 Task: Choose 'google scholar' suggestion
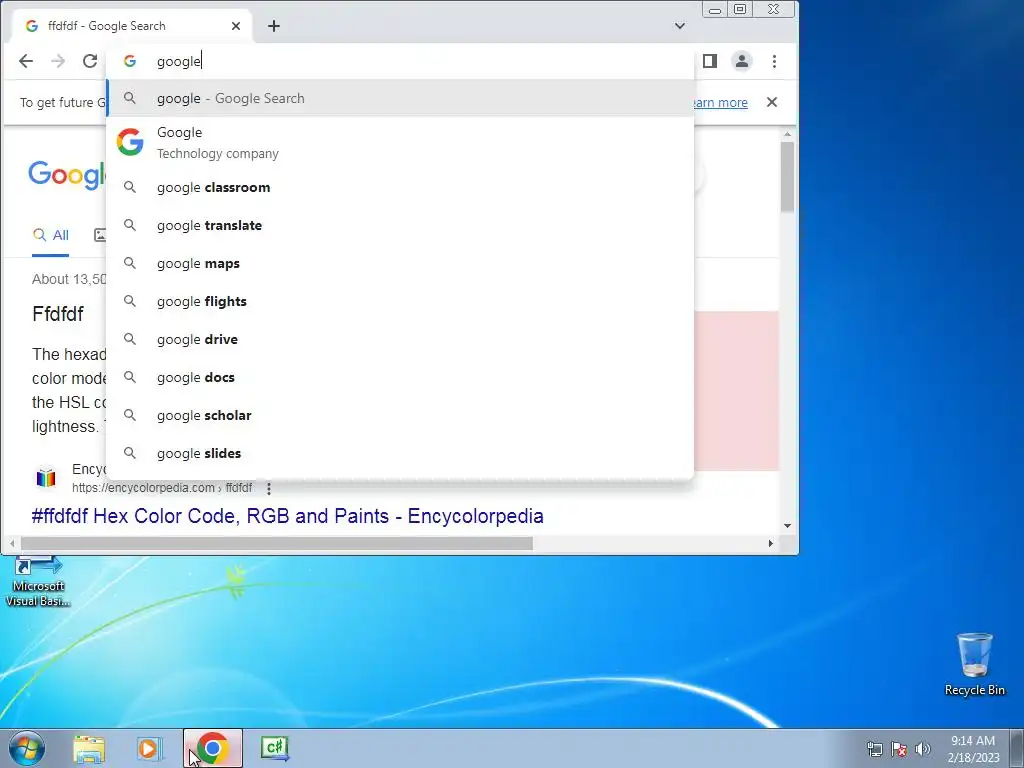pos(400,415)
